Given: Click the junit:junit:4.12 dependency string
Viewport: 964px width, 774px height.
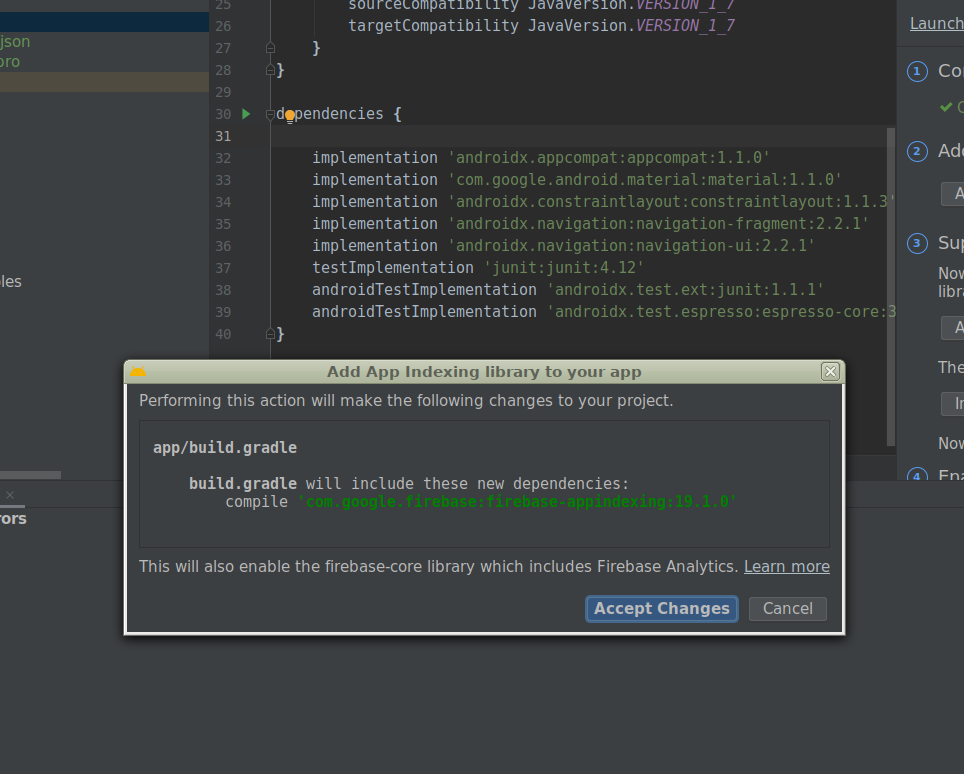Looking at the screenshot, I should (564, 268).
